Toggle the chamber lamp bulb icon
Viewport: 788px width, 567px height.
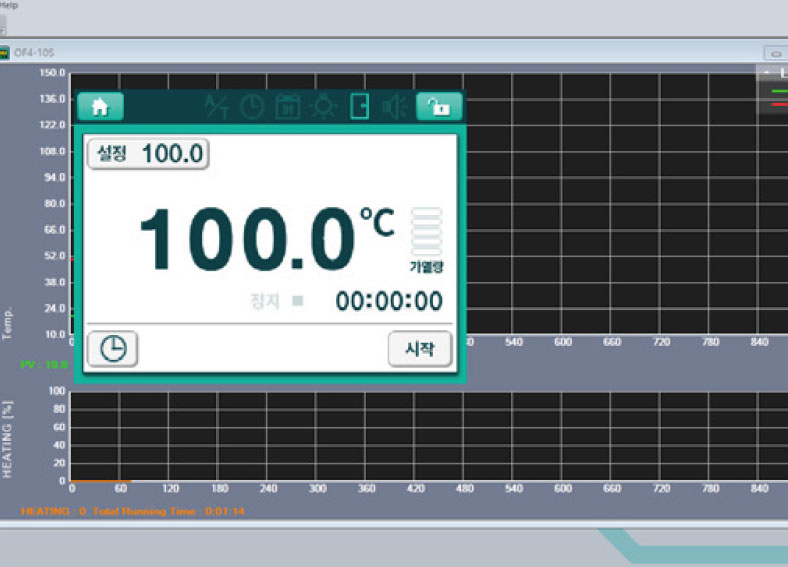[x=323, y=106]
